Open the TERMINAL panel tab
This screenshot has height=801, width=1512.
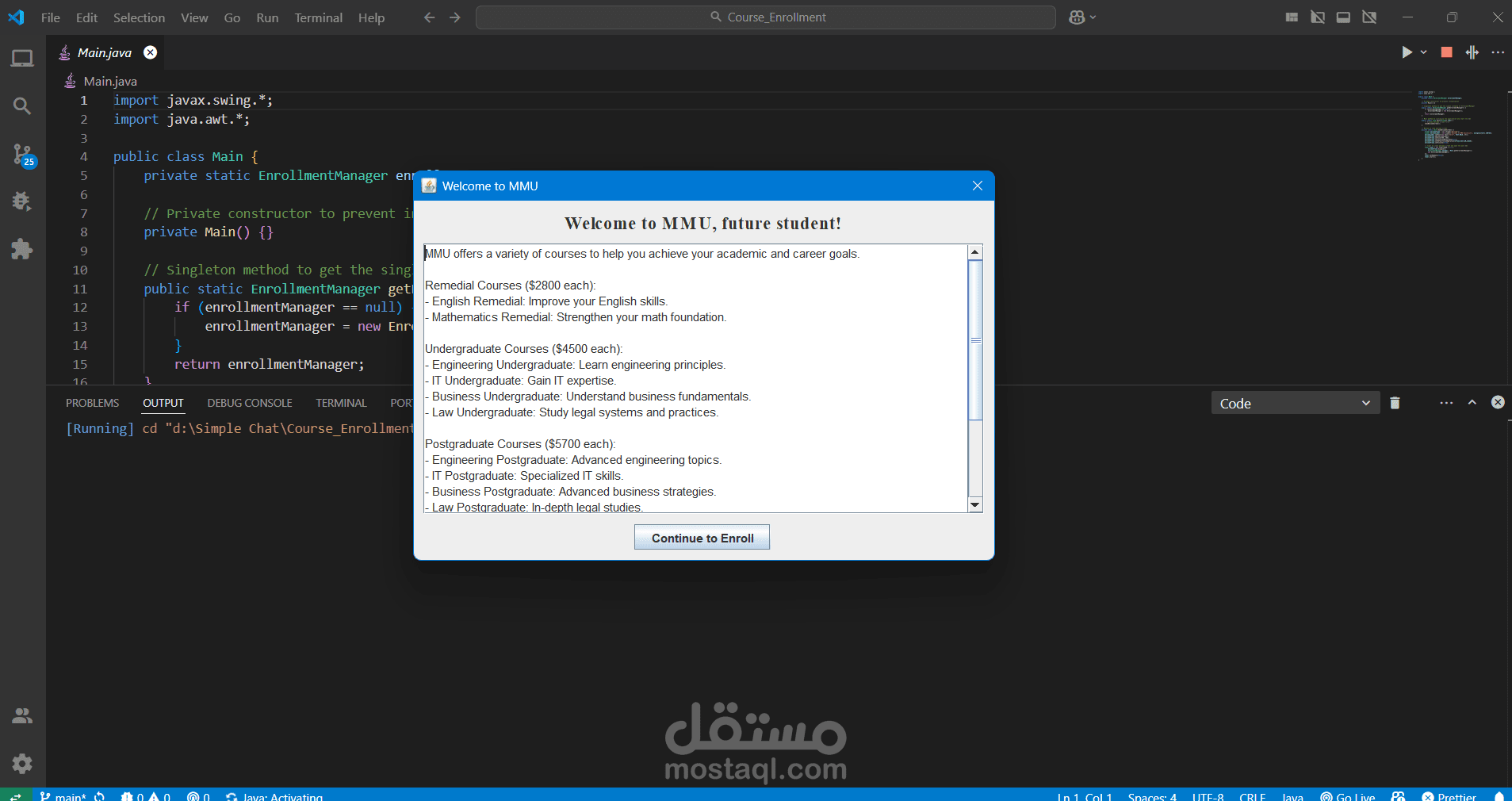[x=341, y=403]
